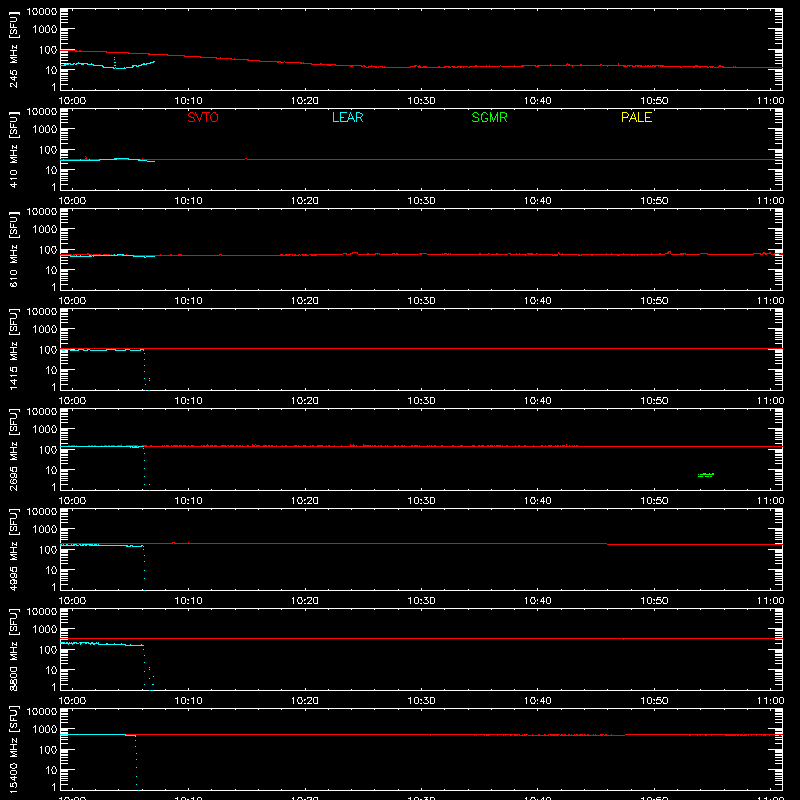Screen dimensions: 800x800
Task: Click the 10000 y-axis value of the 8800 MHz panel
Action: (42, 611)
